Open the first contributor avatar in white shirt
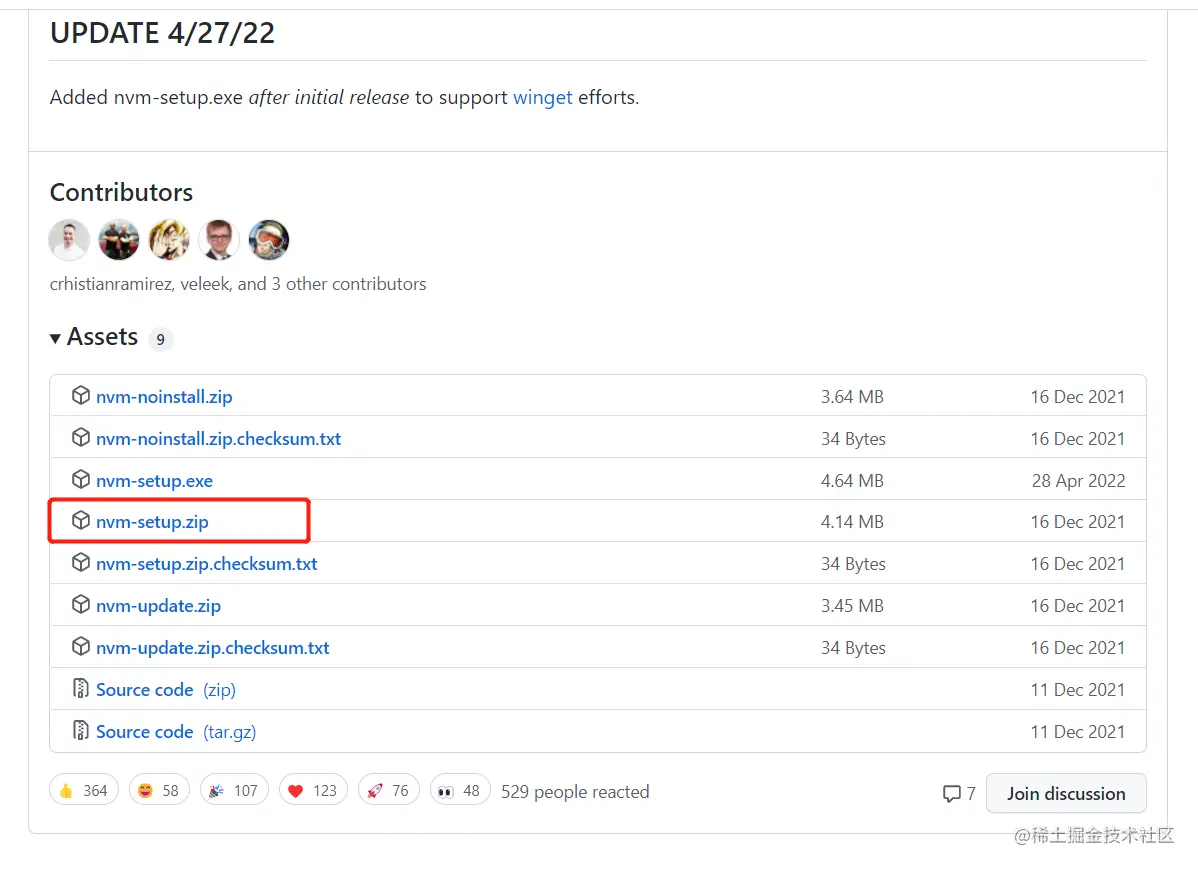 [x=69, y=239]
